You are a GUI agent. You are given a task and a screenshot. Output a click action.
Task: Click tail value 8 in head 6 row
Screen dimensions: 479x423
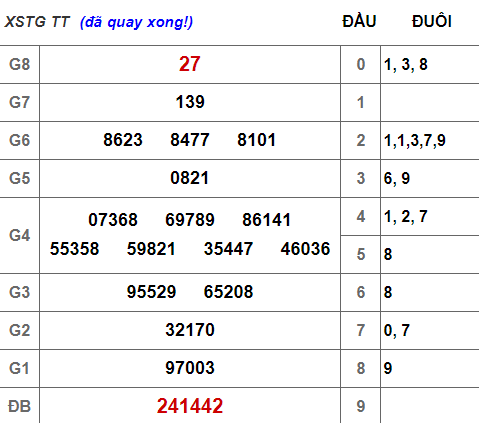pos(388,292)
